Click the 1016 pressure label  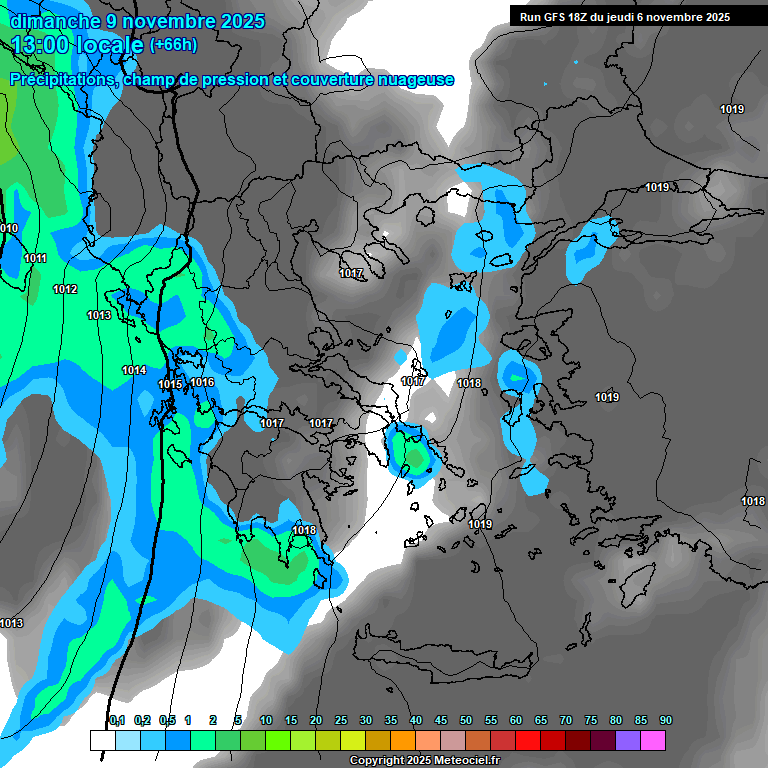coord(202,383)
